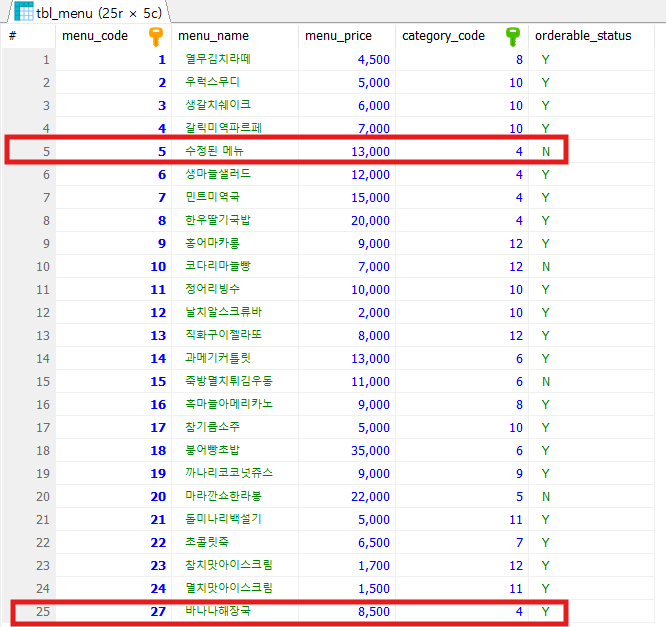Sort by orderable_status column header

(x=591, y=36)
